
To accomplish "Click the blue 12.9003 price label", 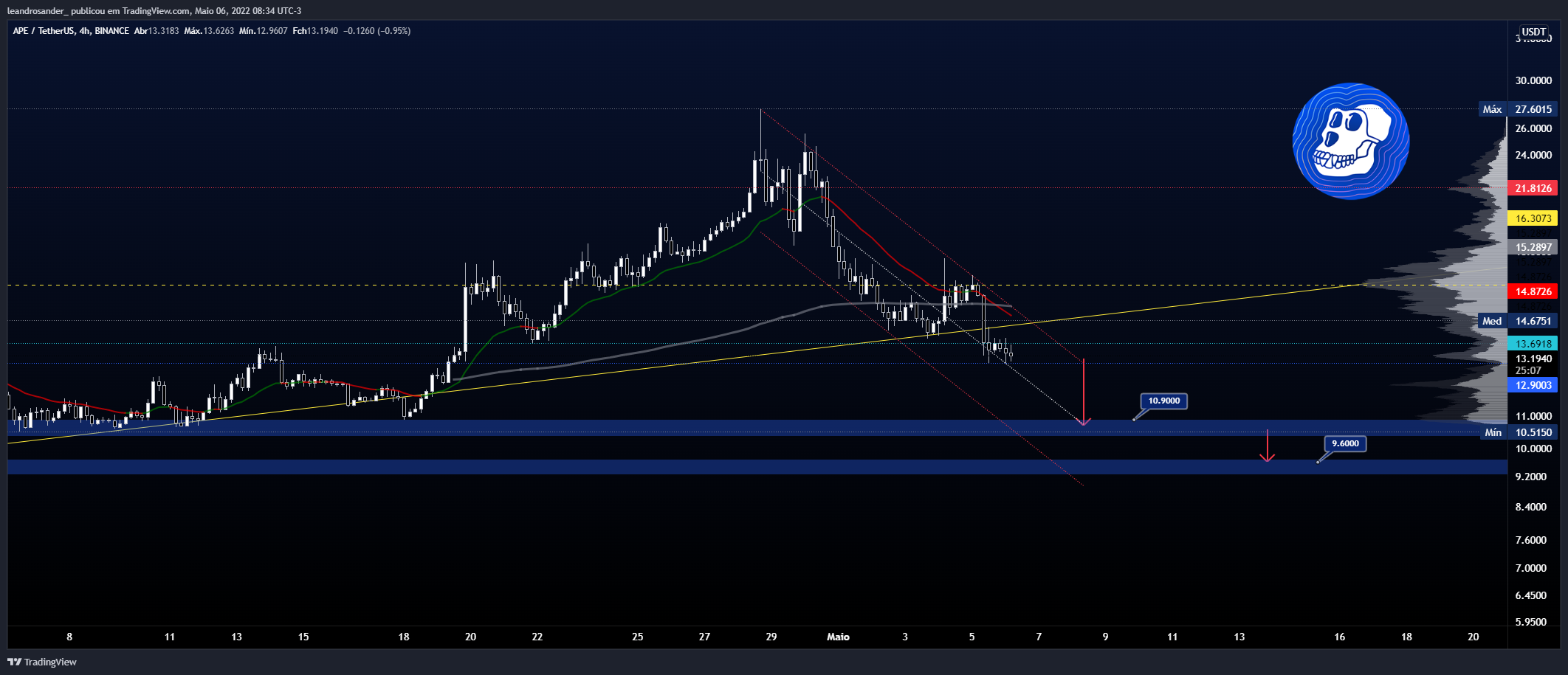I will (x=1533, y=385).
